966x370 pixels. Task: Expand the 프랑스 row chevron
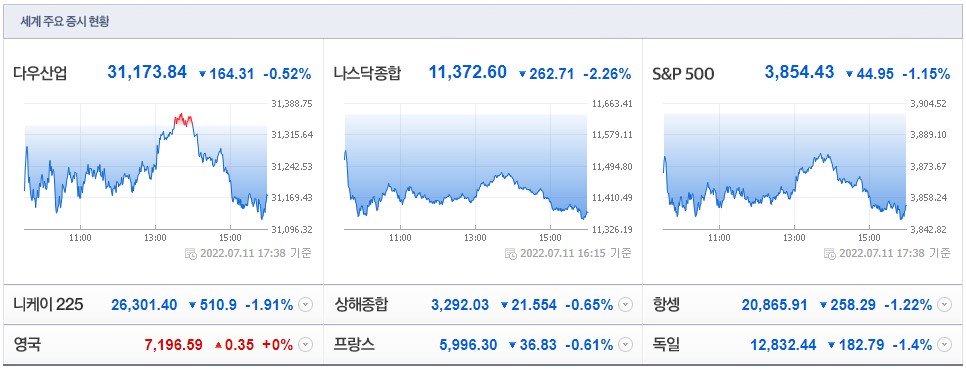(x=625, y=345)
